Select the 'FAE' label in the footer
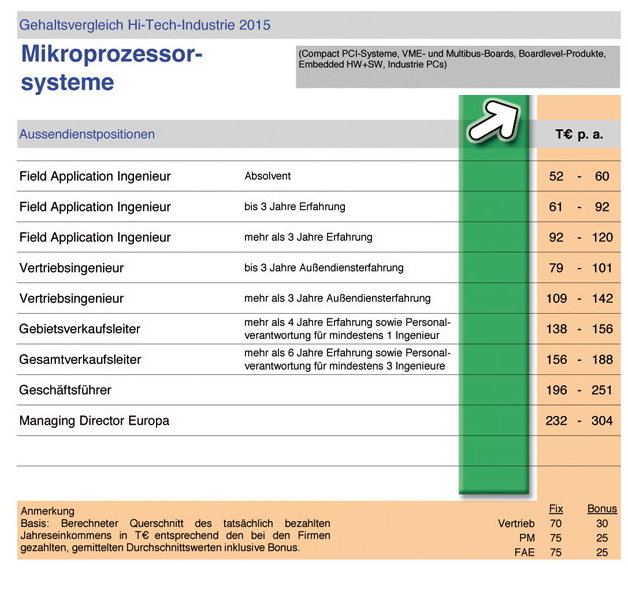This screenshot has height=597, width=628. 525,553
